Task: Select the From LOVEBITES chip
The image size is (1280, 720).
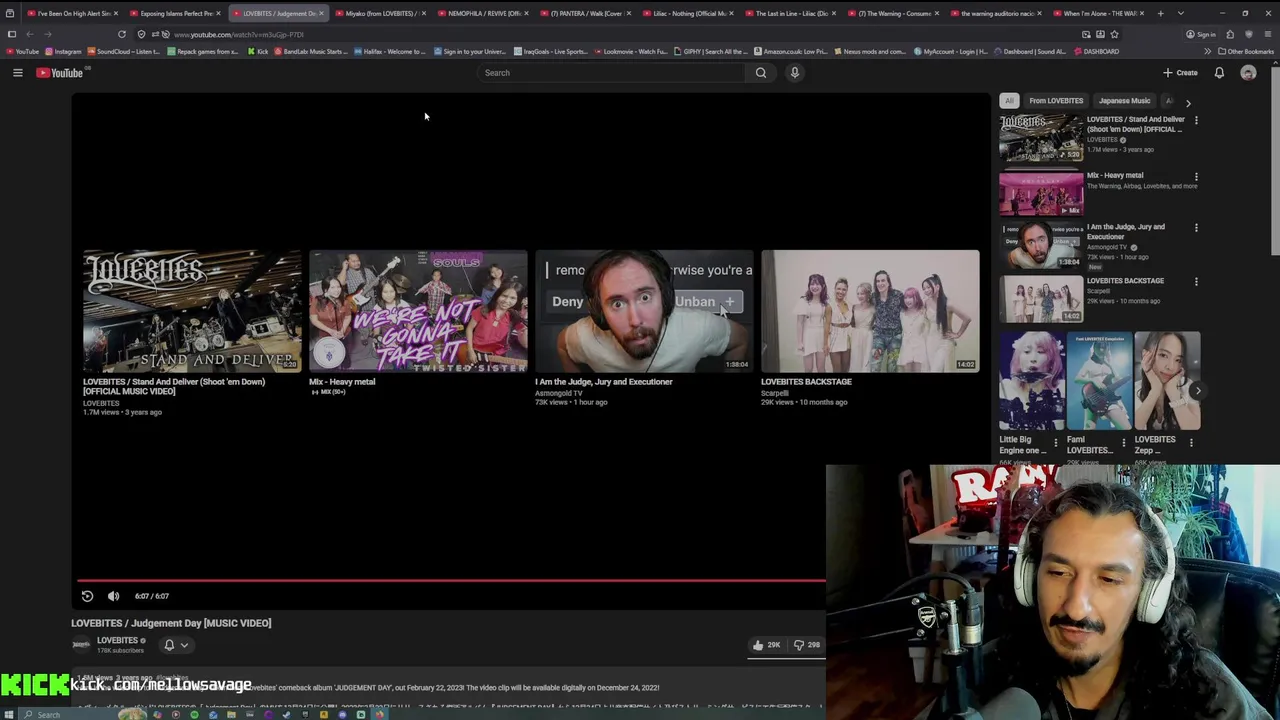Action: 1056,101
